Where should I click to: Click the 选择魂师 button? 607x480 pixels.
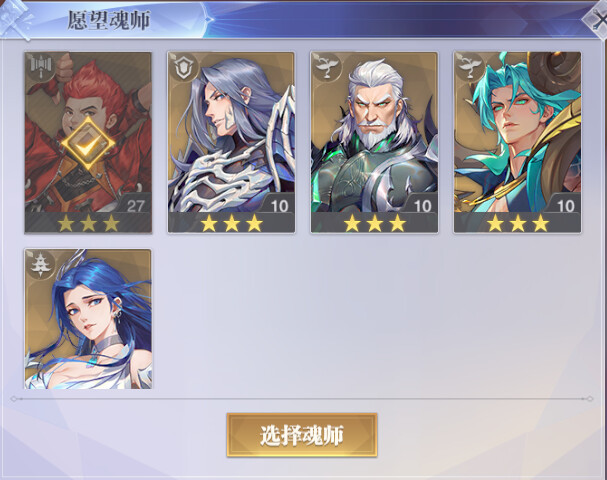coord(302,435)
